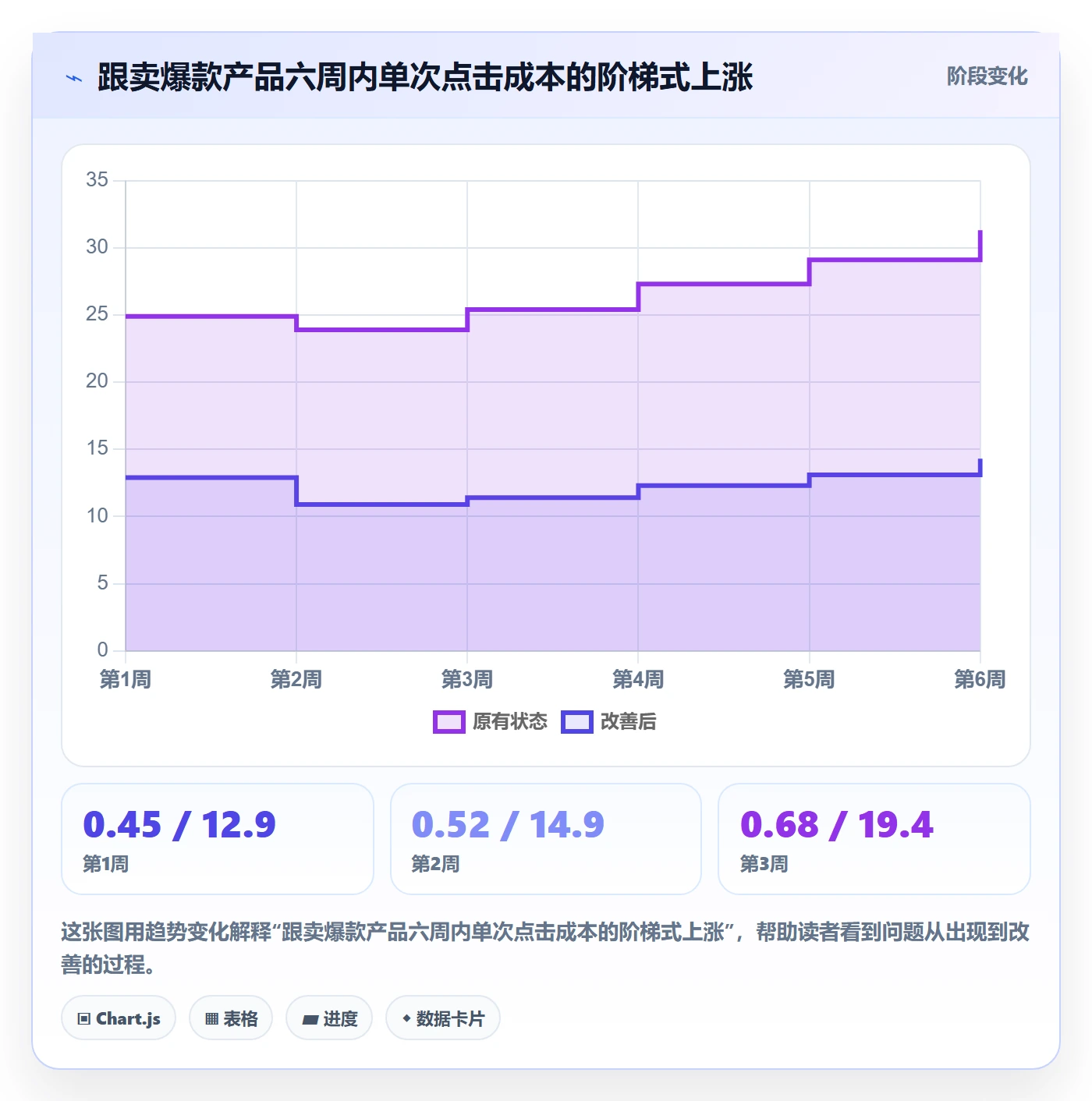Click the 数据卡片 chip's diamond icon

coord(406,1018)
